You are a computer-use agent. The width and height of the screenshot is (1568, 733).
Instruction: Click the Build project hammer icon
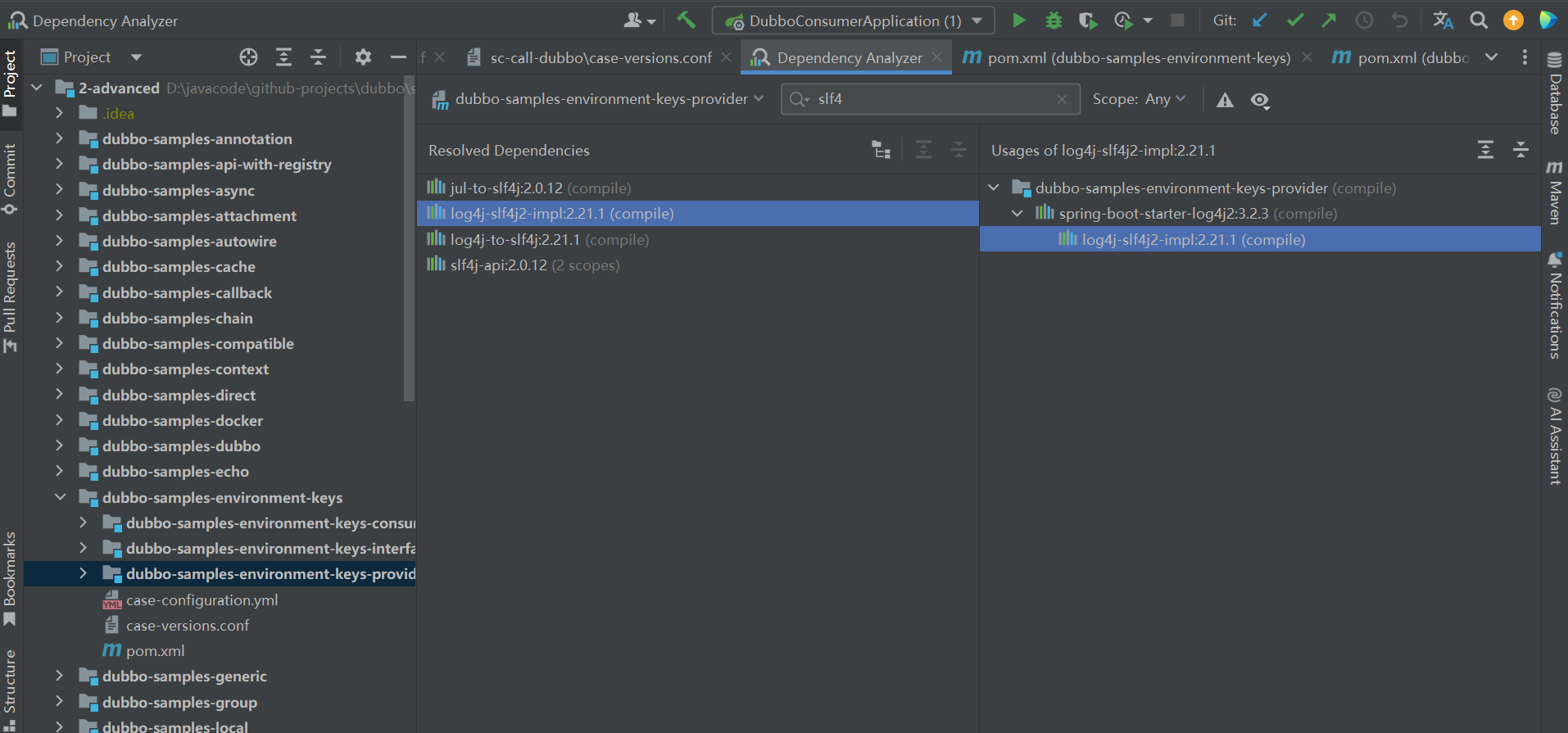coord(686,20)
